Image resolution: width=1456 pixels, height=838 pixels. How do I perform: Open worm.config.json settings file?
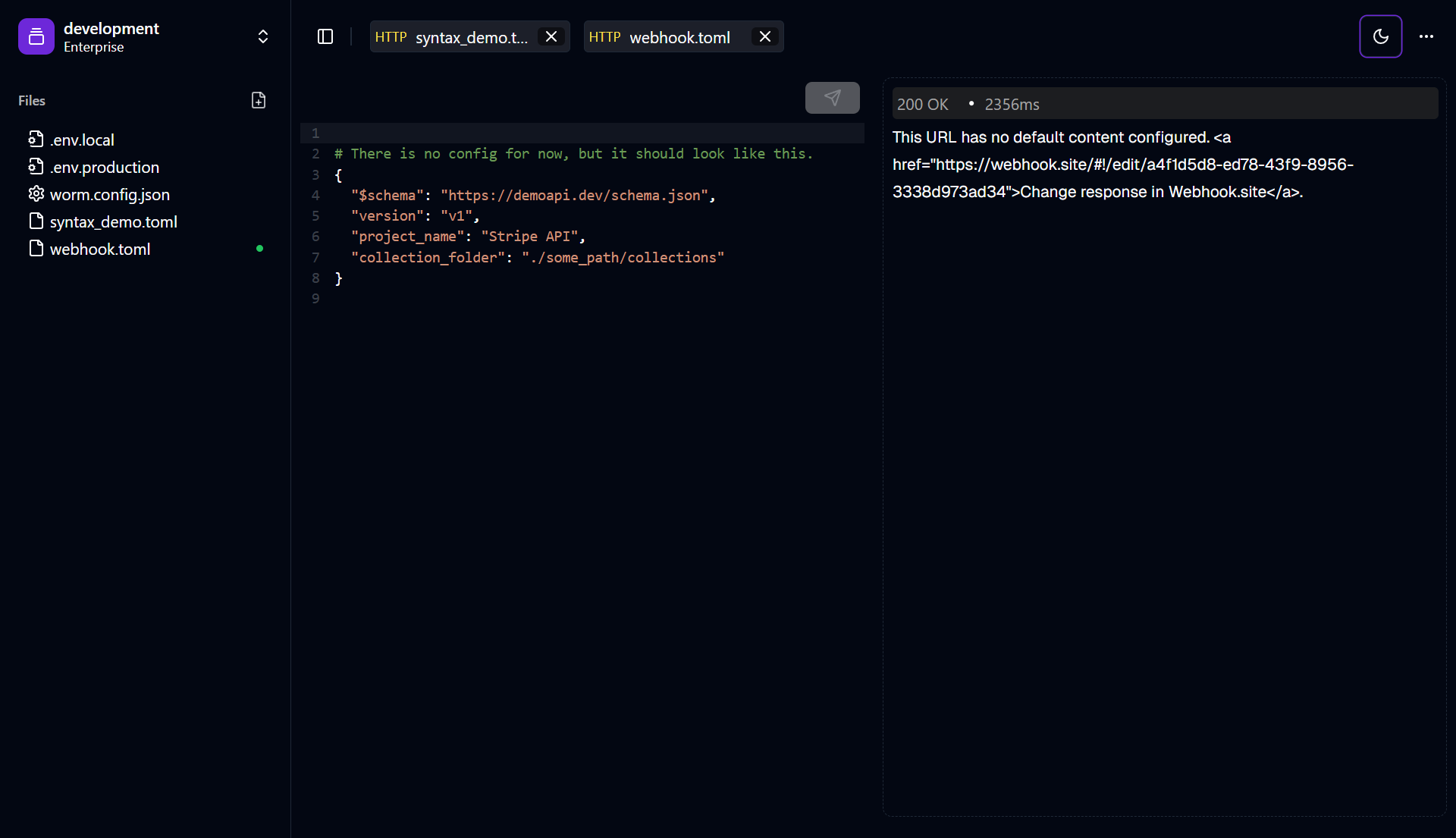(x=110, y=194)
